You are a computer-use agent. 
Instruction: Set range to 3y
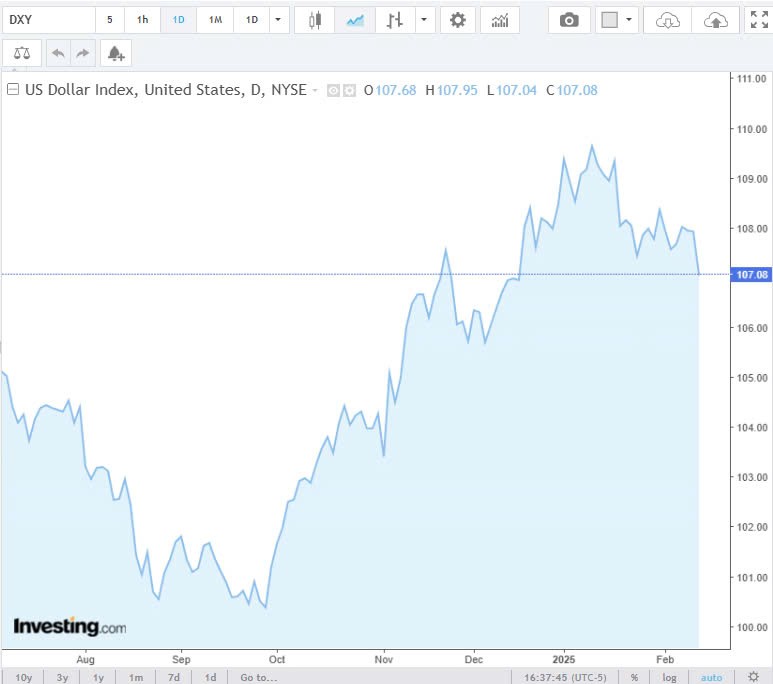pyautogui.click(x=62, y=677)
